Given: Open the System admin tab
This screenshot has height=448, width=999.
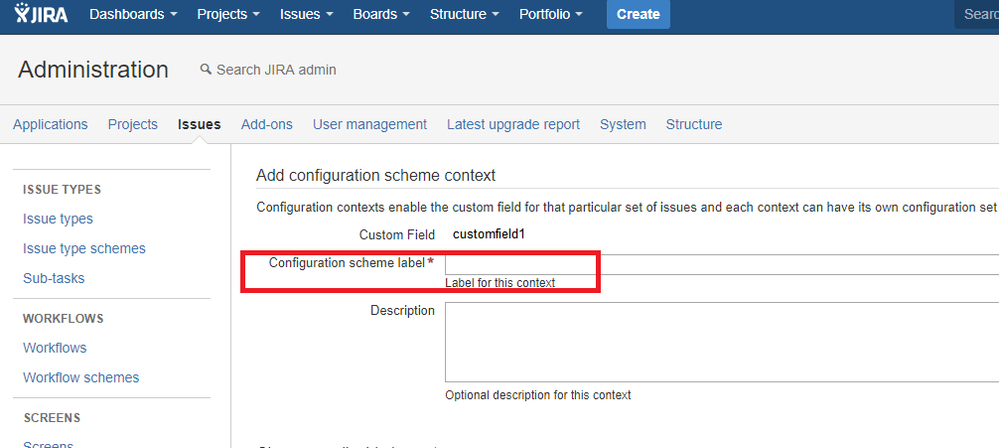Looking at the screenshot, I should tap(622, 124).
